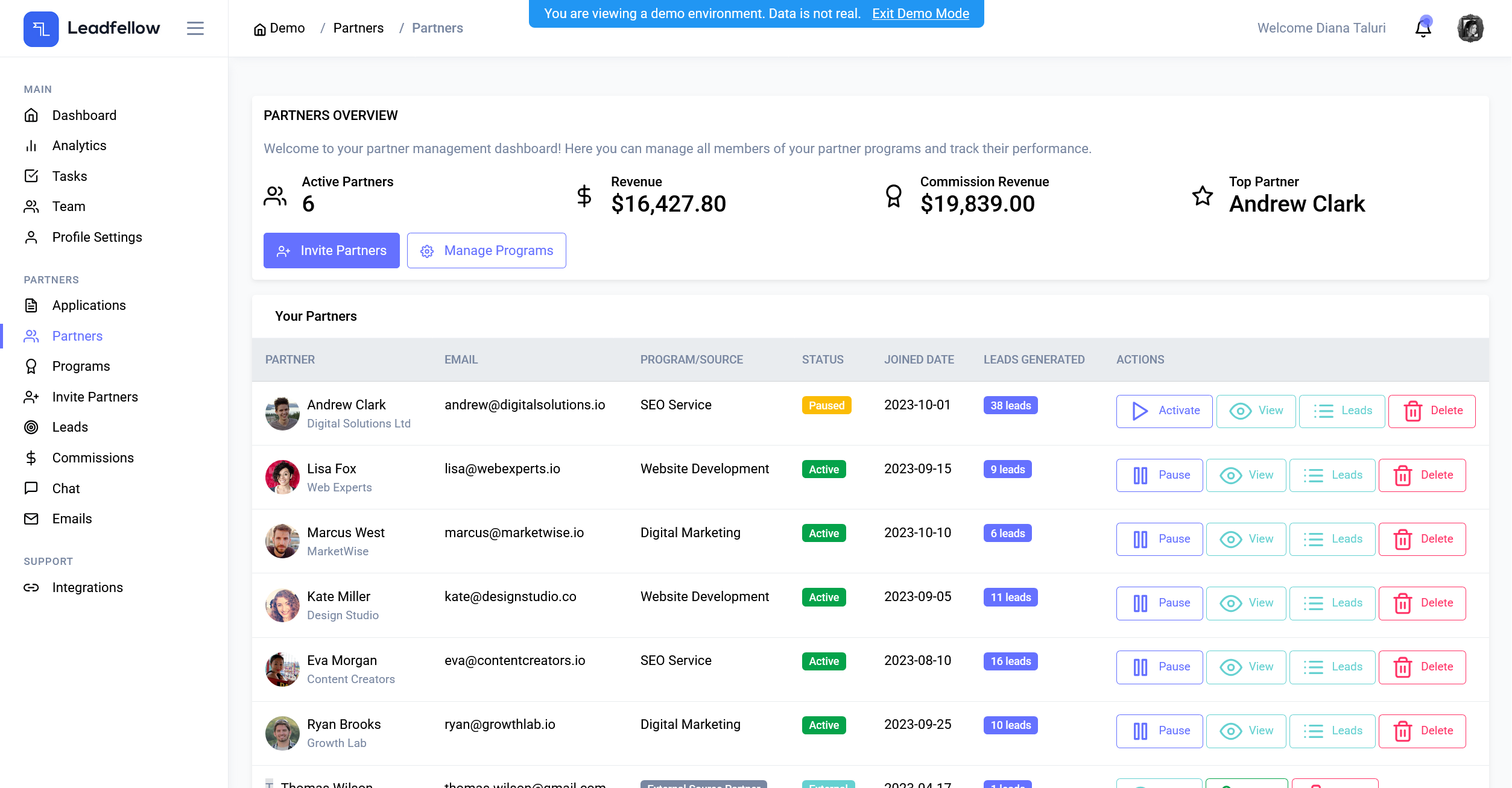Click Exit Demo Mode
1512x788 pixels.
pyautogui.click(x=921, y=13)
